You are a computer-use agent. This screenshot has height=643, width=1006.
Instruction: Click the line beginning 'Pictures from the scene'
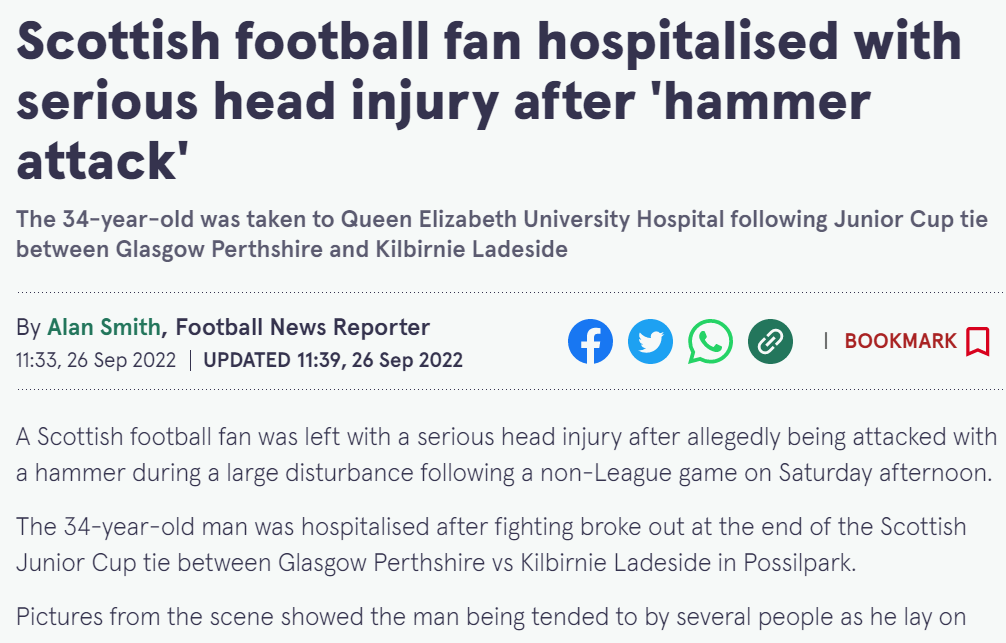point(491,617)
